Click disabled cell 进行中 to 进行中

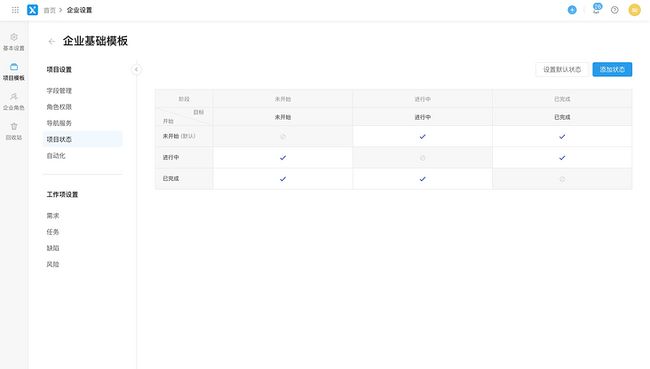pyautogui.click(x=422, y=158)
